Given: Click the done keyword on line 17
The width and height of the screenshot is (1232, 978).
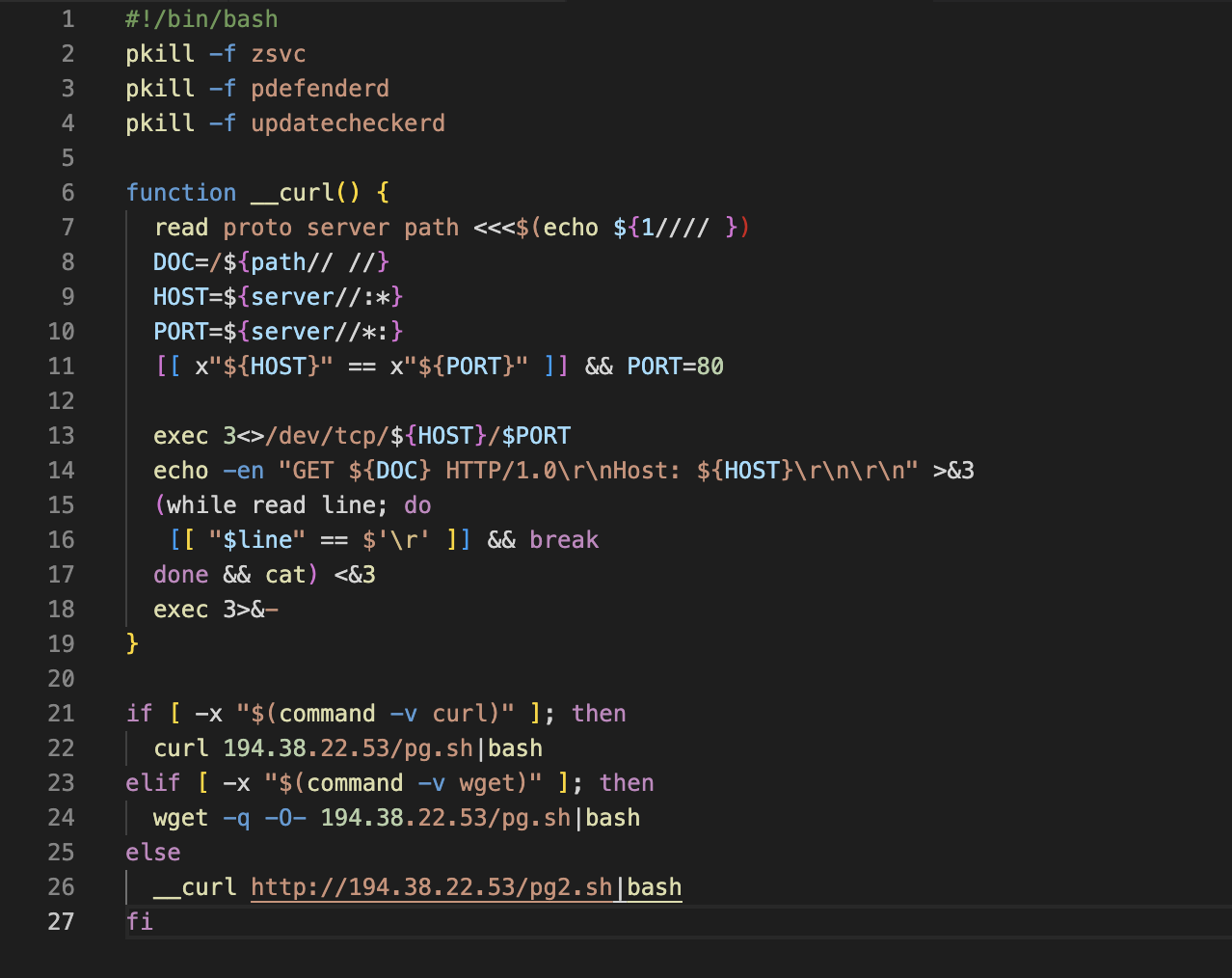Looking at the screenshot, I should (181, 575).
